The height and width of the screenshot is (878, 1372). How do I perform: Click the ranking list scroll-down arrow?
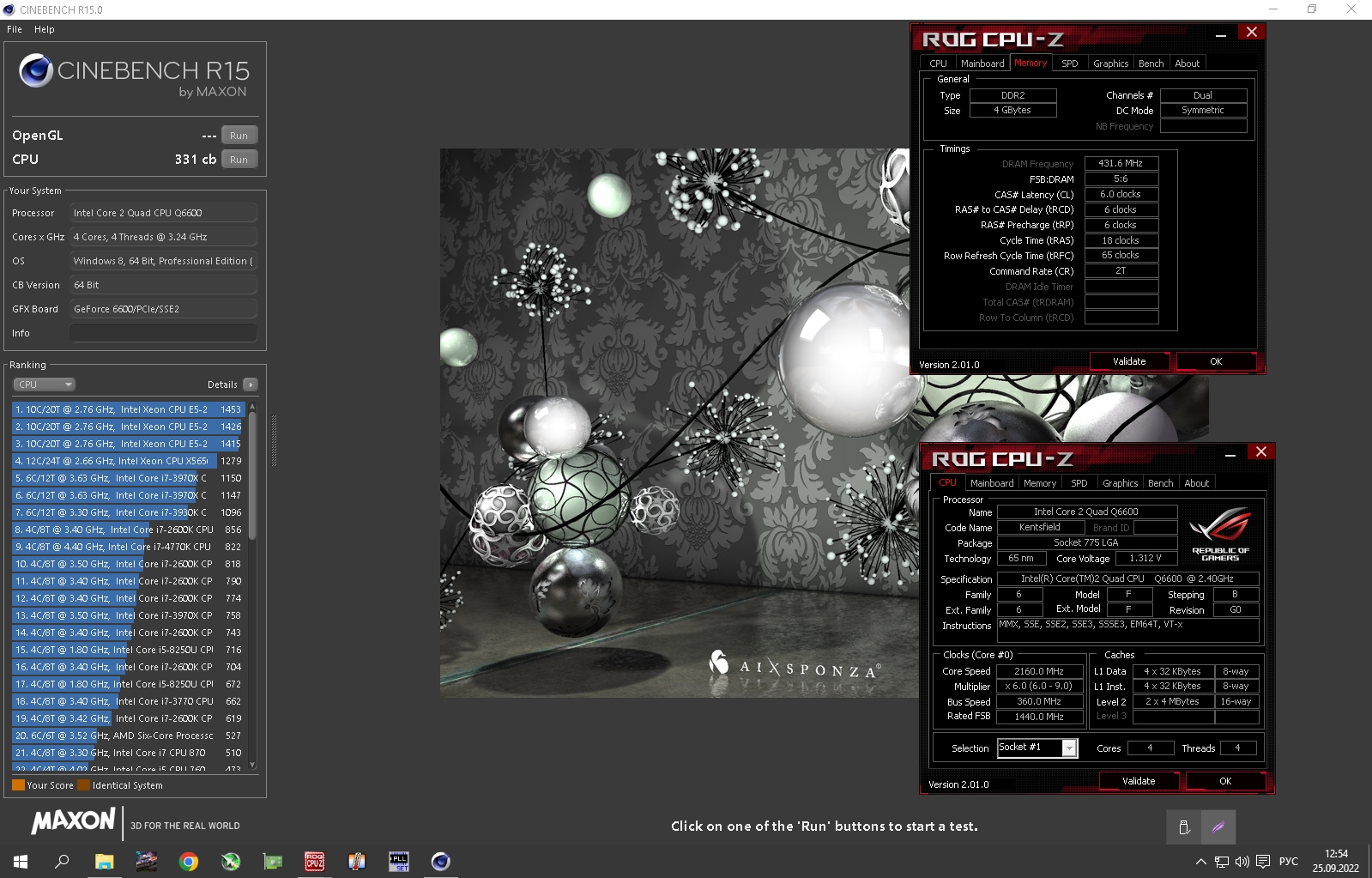coord(251,765)
